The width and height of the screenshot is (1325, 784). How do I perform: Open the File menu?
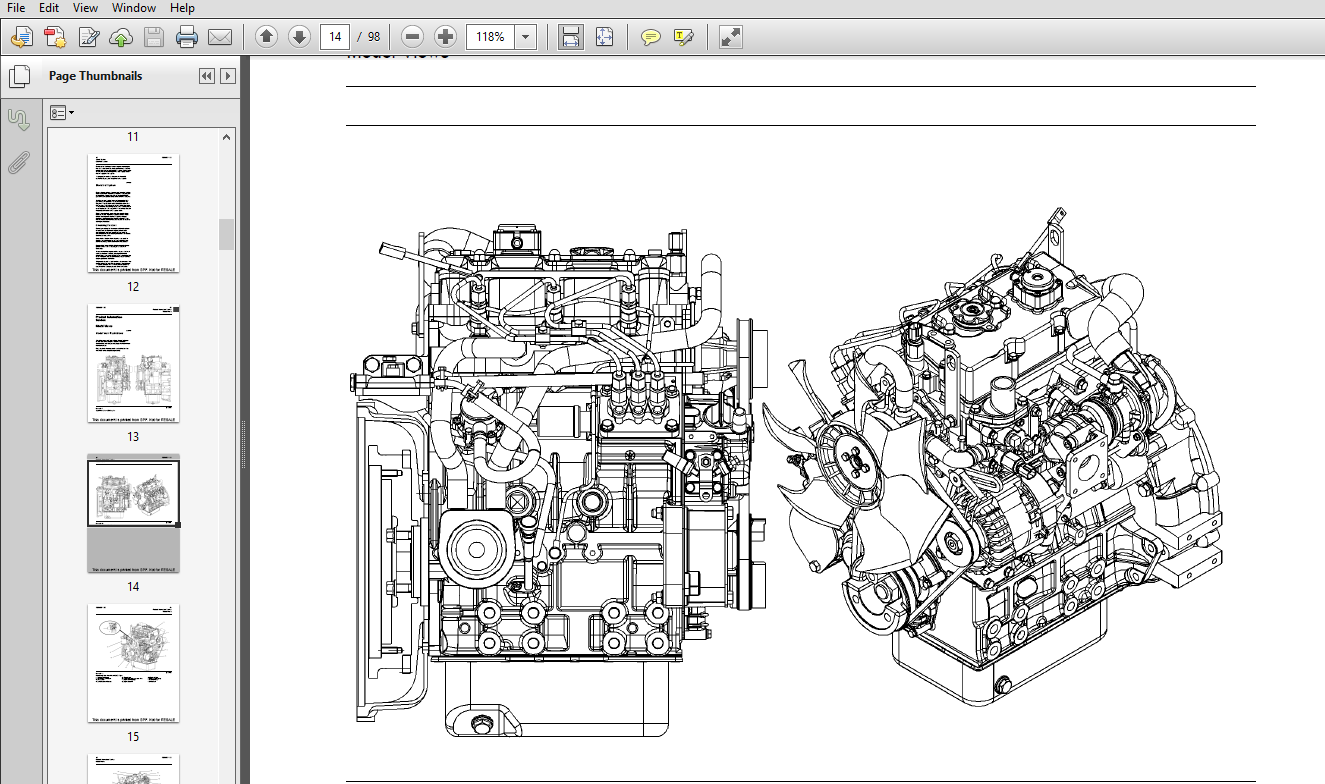tap(16, 8)
